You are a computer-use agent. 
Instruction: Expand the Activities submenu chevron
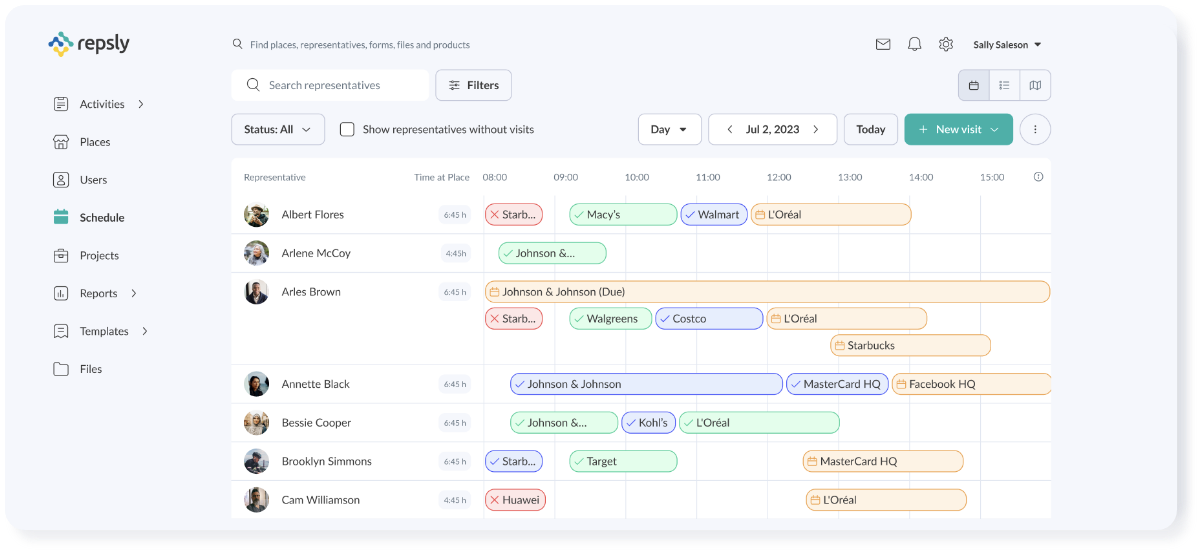tap(141, 104)
